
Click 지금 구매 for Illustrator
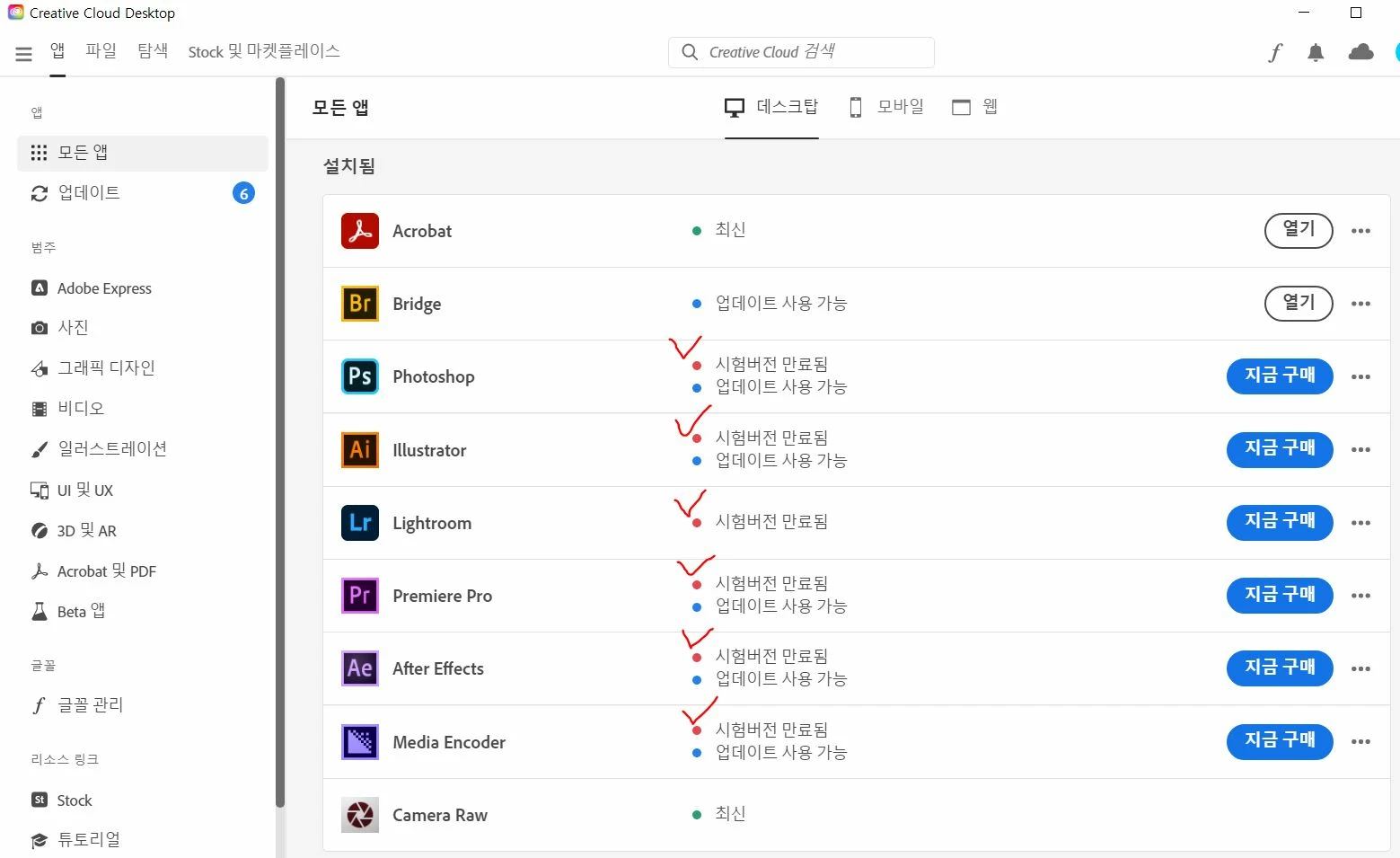tap(1280, 449)
